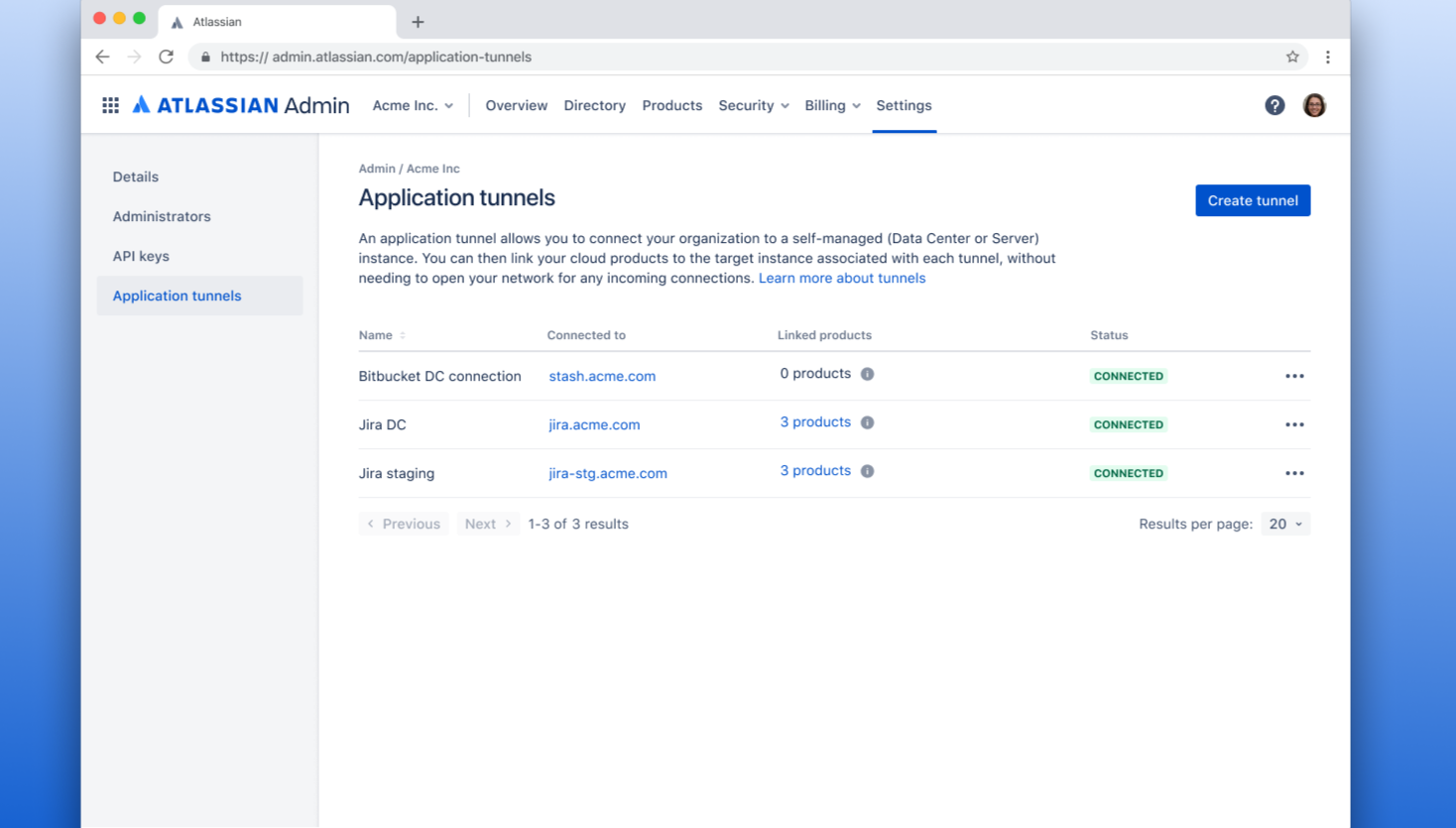Reload the page in browser
The height and width of the screenshot is (828, 1456).
click(x=166, y=57)
